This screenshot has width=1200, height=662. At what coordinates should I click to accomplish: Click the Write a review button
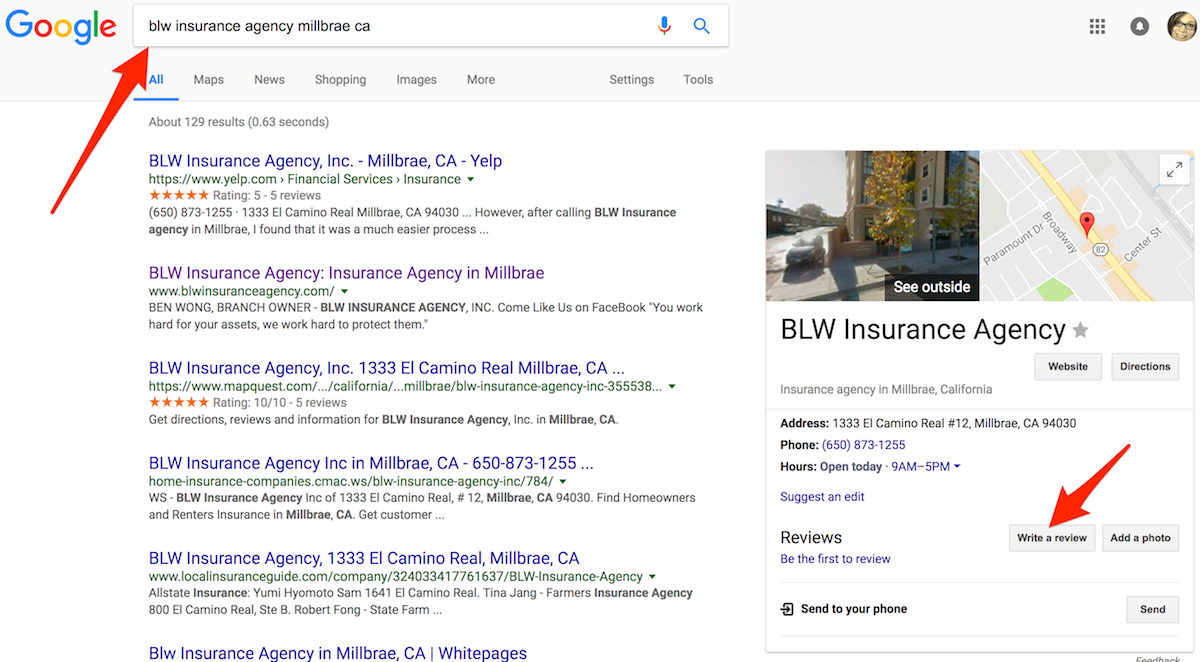(x=1052, y=538)
